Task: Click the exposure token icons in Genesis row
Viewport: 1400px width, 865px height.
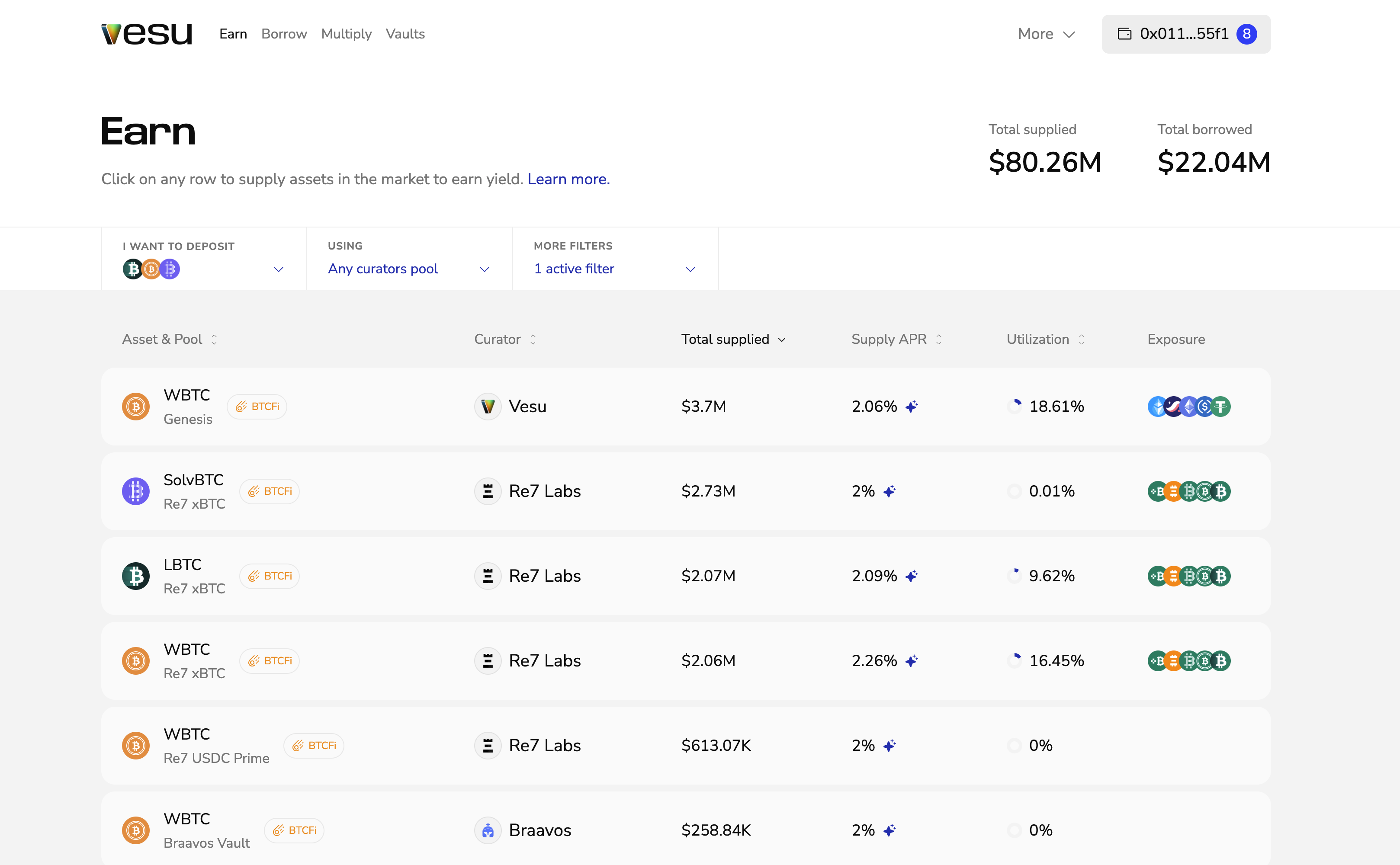Action: (x=1189, y=407)
